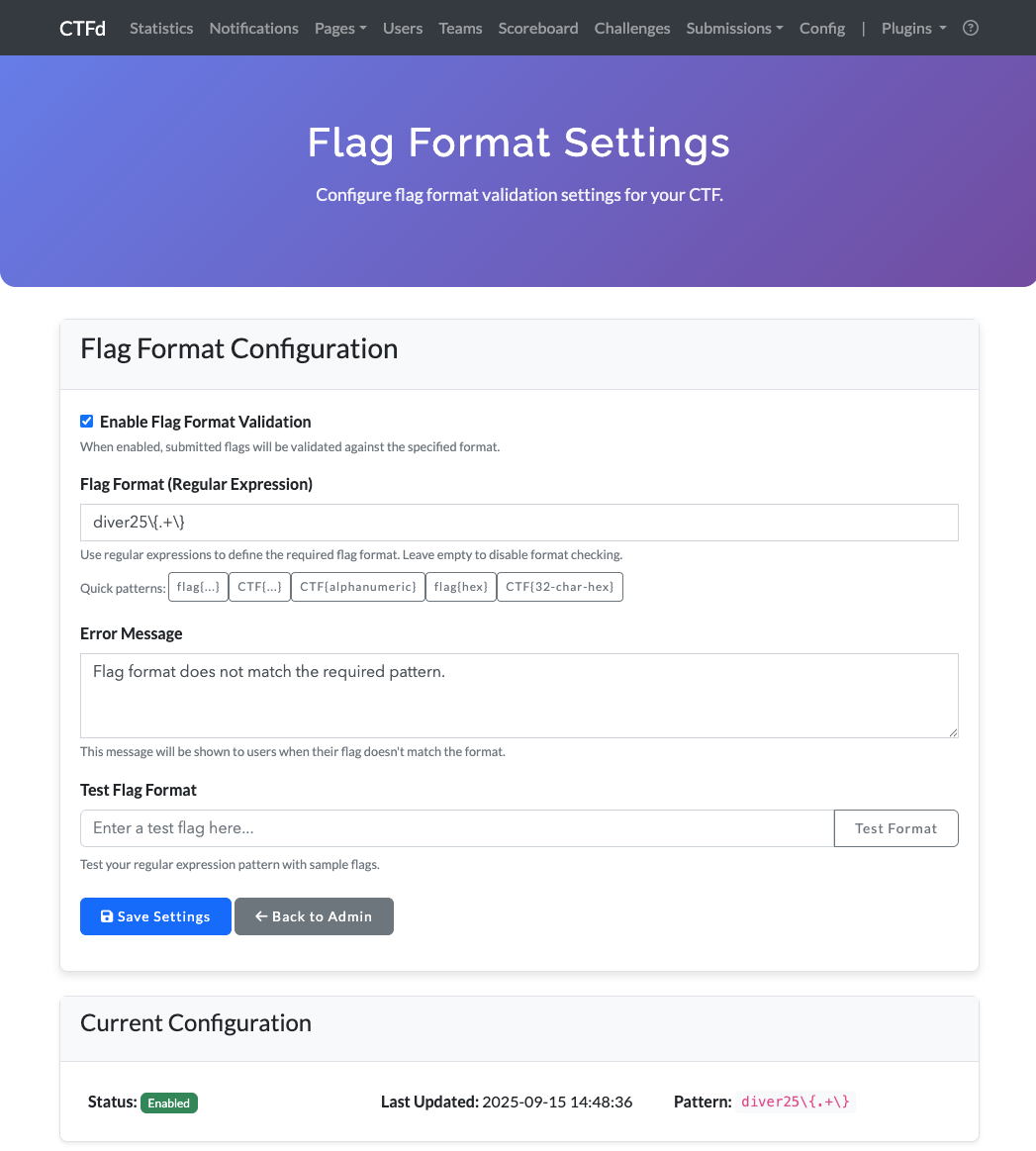The height and width of the screenshot is (1151, 1036).
Task: Click the Flag Format Settings heading
Action: [518, 142]
